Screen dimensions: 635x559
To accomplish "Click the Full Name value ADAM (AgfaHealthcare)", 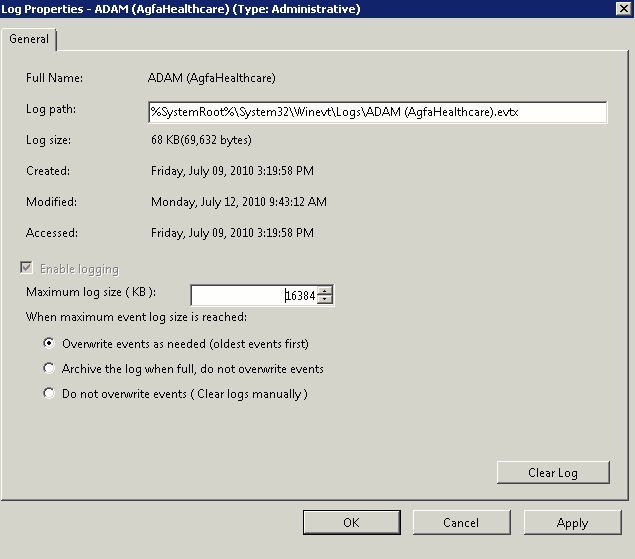I will (212, 78).
